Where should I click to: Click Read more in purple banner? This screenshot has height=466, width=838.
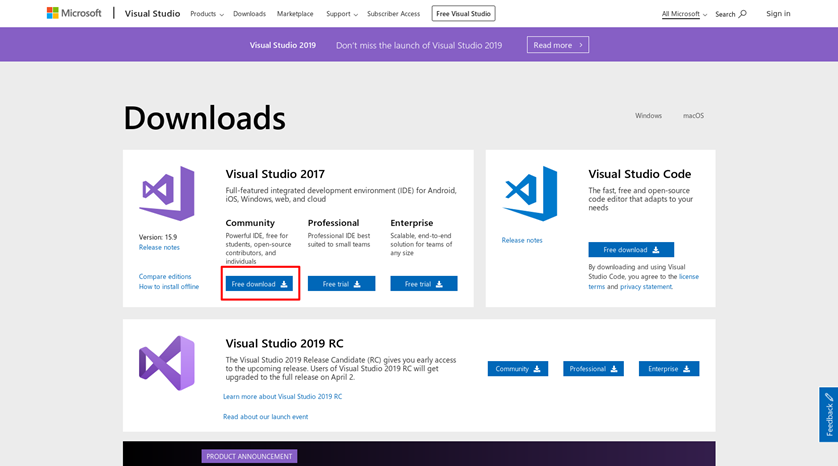(x=558, y=45)
